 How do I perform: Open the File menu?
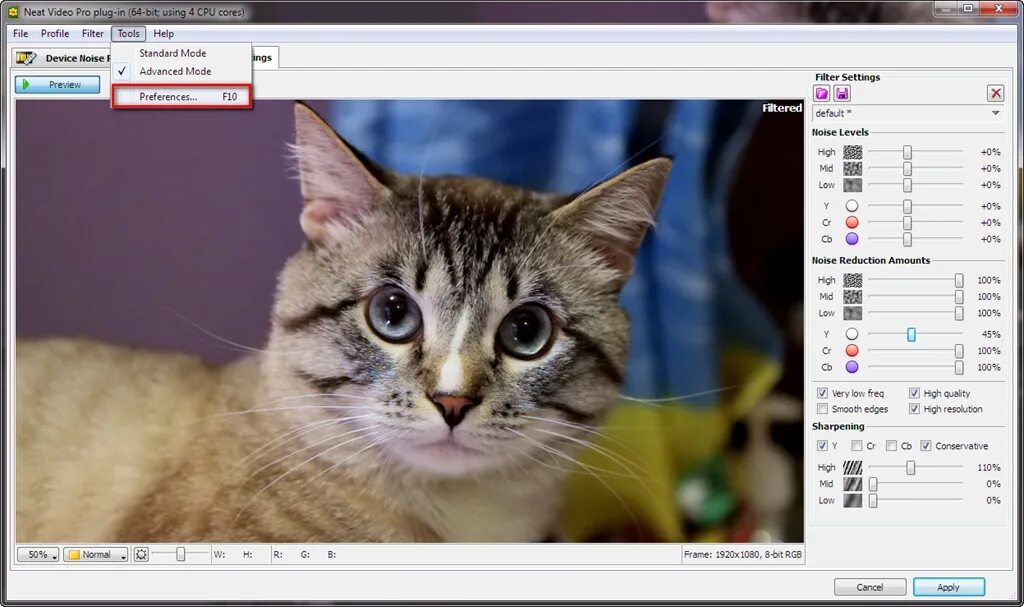point(20,33)
